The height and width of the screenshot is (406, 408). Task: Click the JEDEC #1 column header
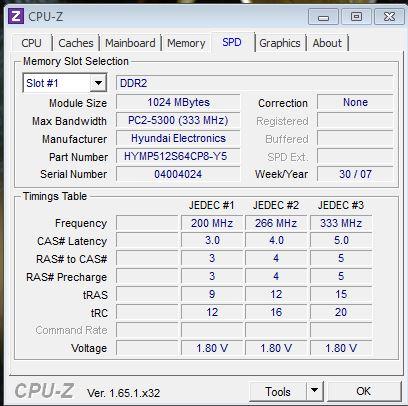pyautogui.click(x=212, y=205)
